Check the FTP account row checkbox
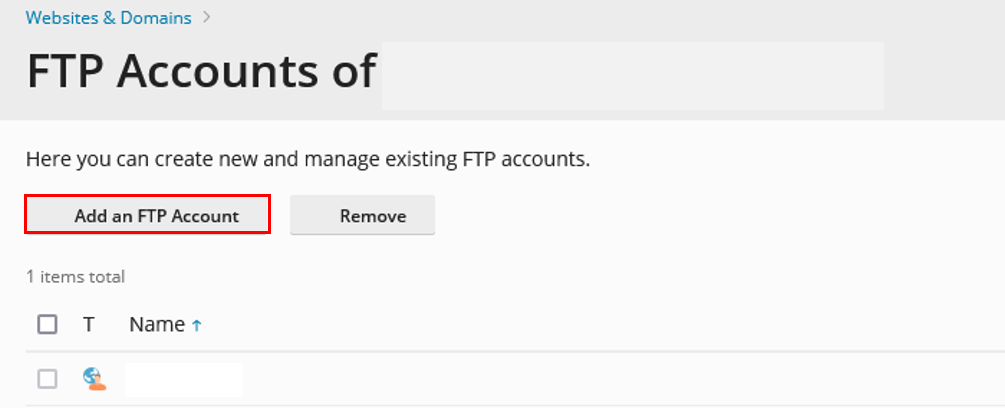 coord(47,379)
